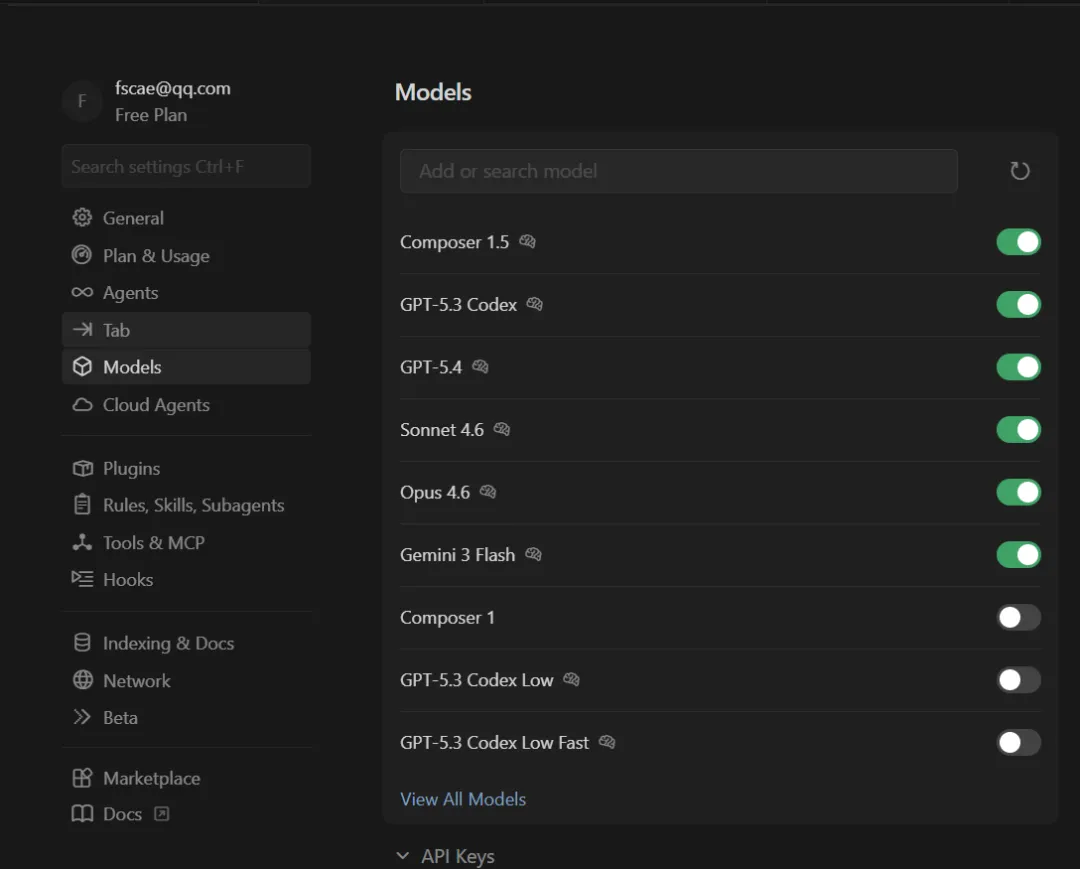
Task: Click the View All Models link
Action: [x=463, y=799]
